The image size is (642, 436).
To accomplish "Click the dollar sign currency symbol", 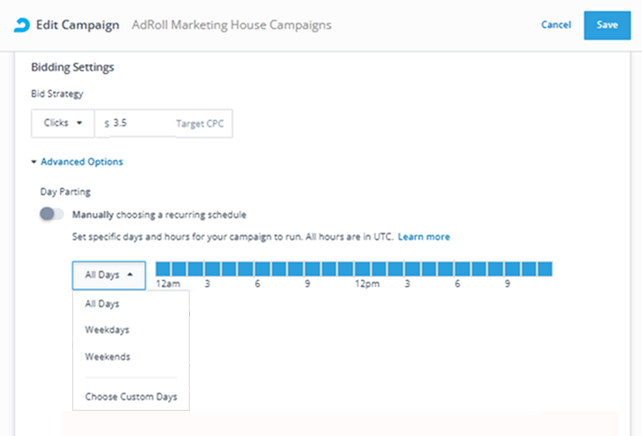I will click(106, 123).
